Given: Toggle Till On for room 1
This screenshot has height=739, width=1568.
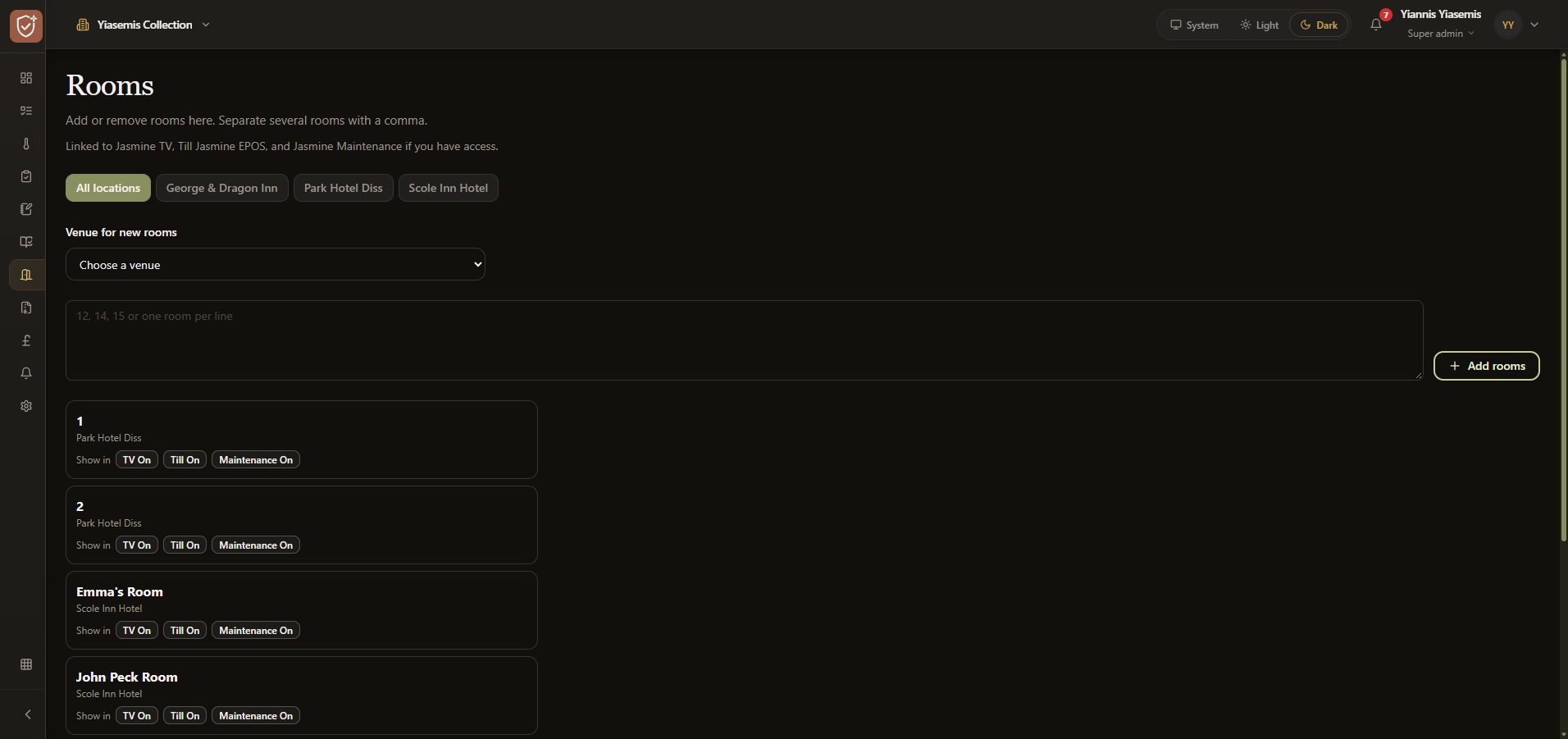Looking at the screenshot, I should 185,460.
